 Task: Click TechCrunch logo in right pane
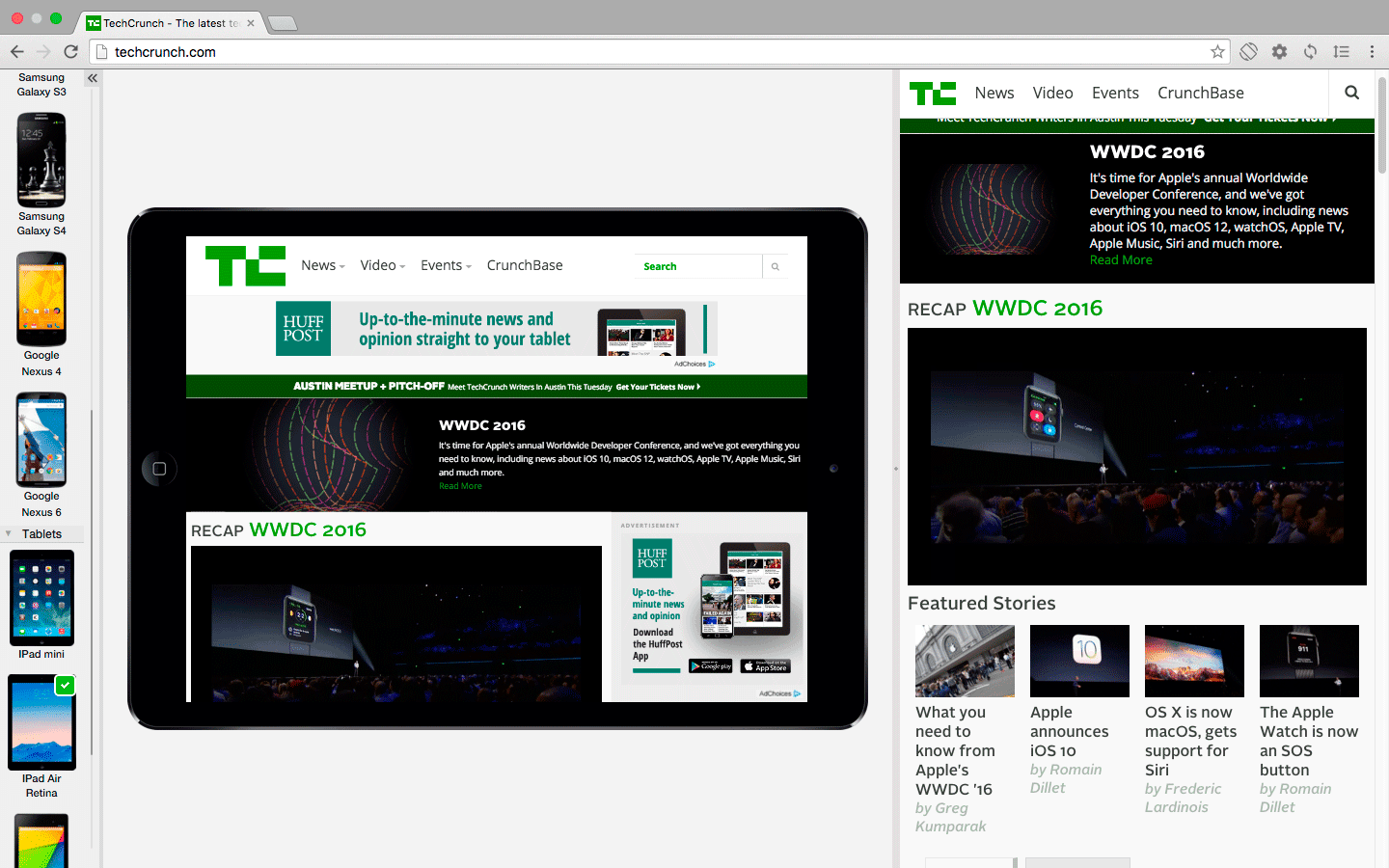click(933, 93)
